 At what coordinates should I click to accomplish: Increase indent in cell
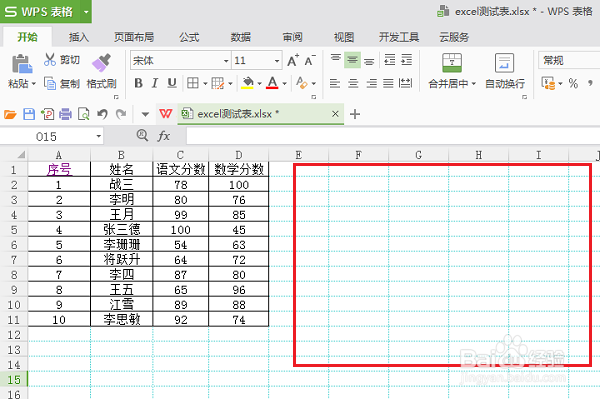coord(406,60)
